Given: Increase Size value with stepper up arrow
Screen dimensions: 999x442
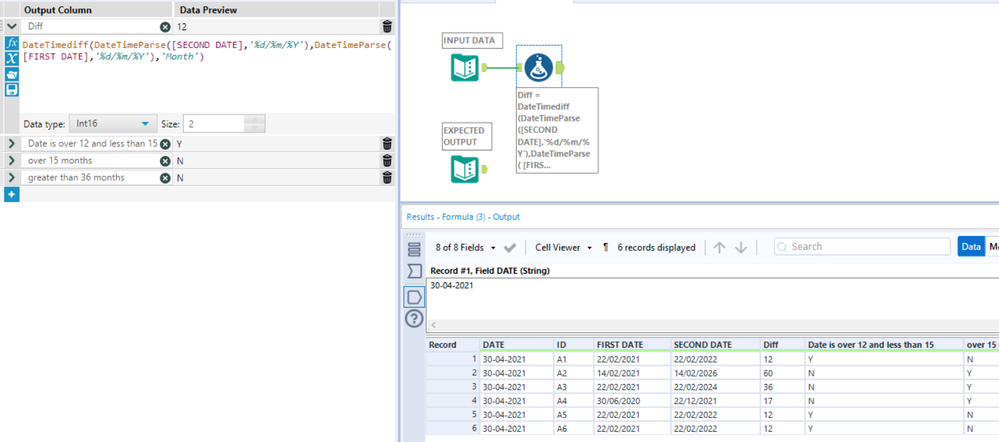Looking at the screenshot, I should 254,120.
